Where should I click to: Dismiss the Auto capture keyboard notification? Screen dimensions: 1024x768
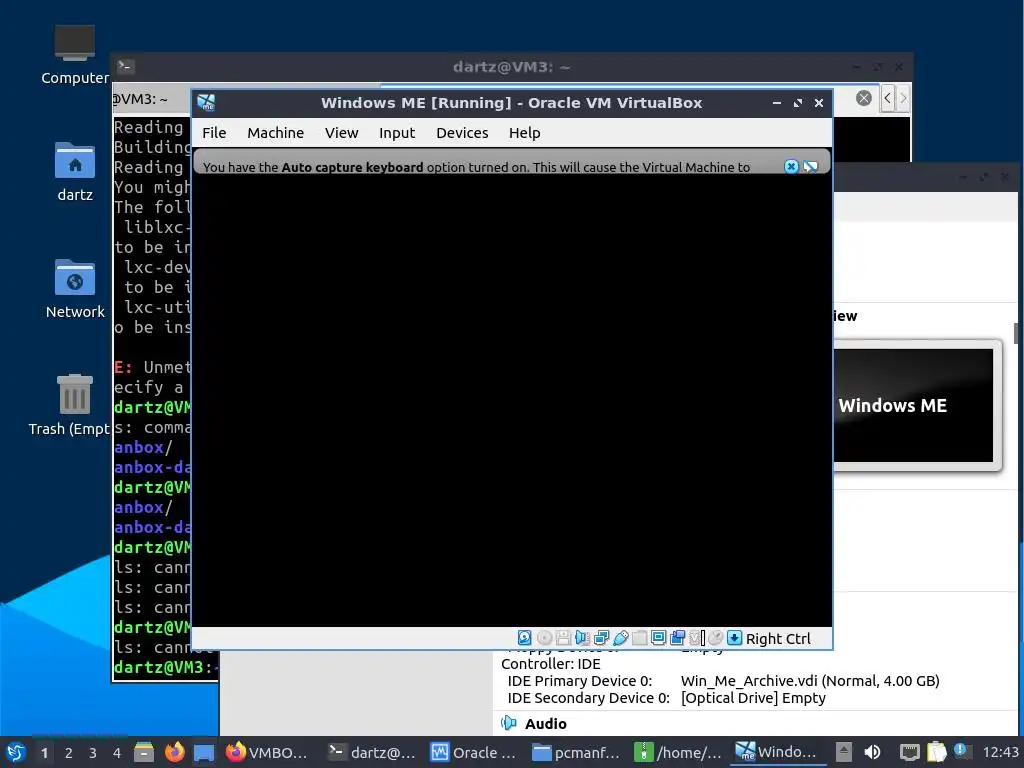(791, 167)
